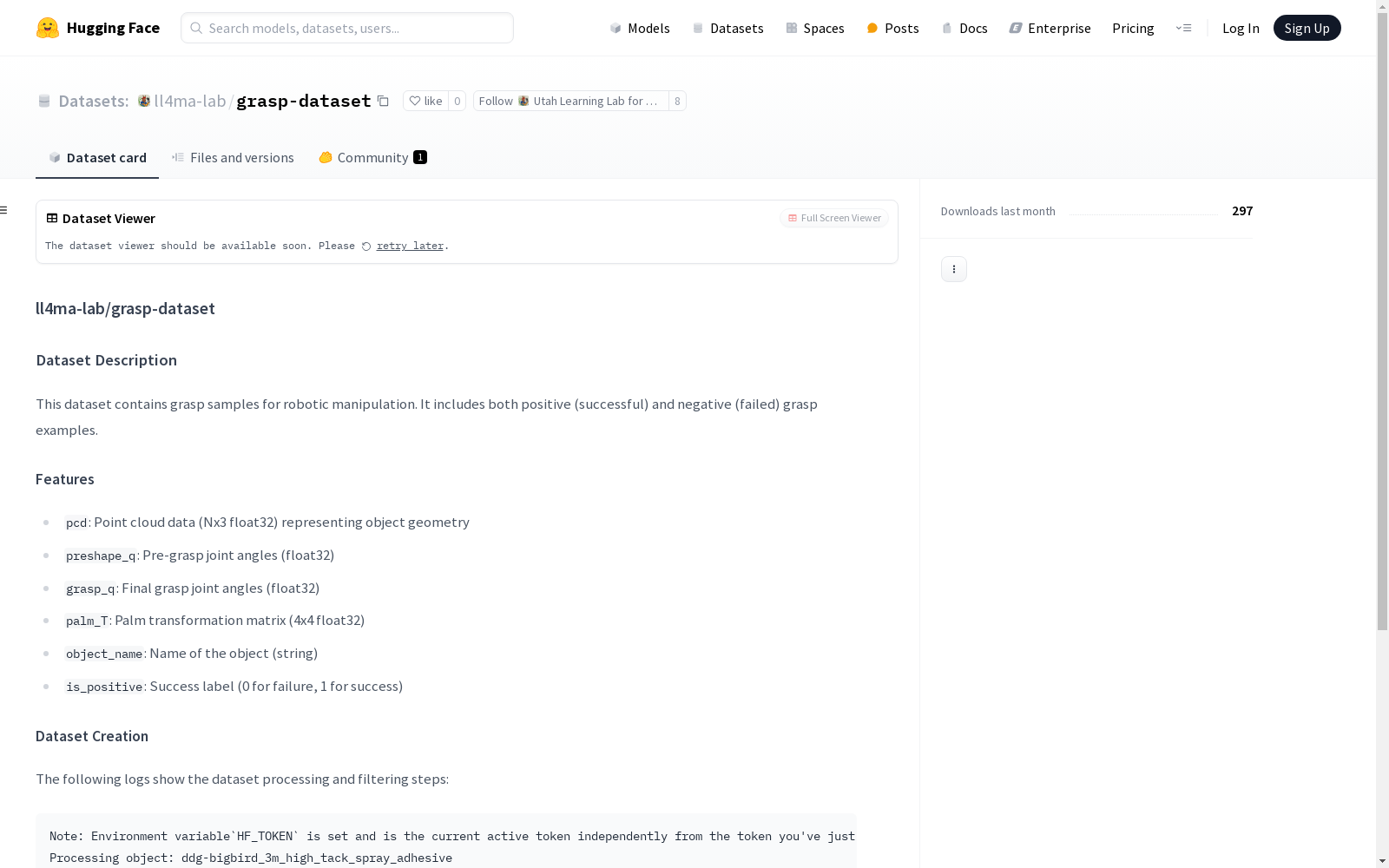
Task: Open the table-of-contents icon on the left edge
Action: (4, 210)
